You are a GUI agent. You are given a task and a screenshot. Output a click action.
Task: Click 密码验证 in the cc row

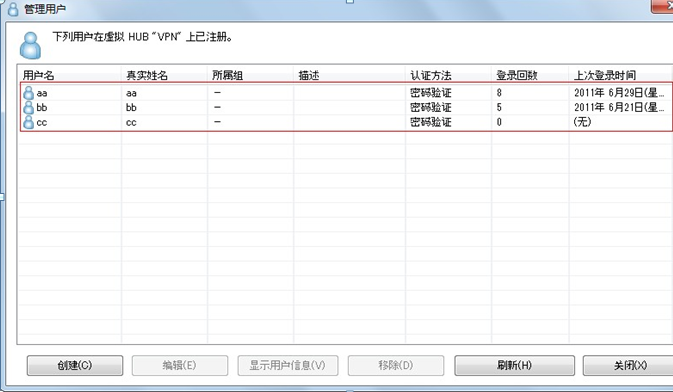(x=430, y=122)
